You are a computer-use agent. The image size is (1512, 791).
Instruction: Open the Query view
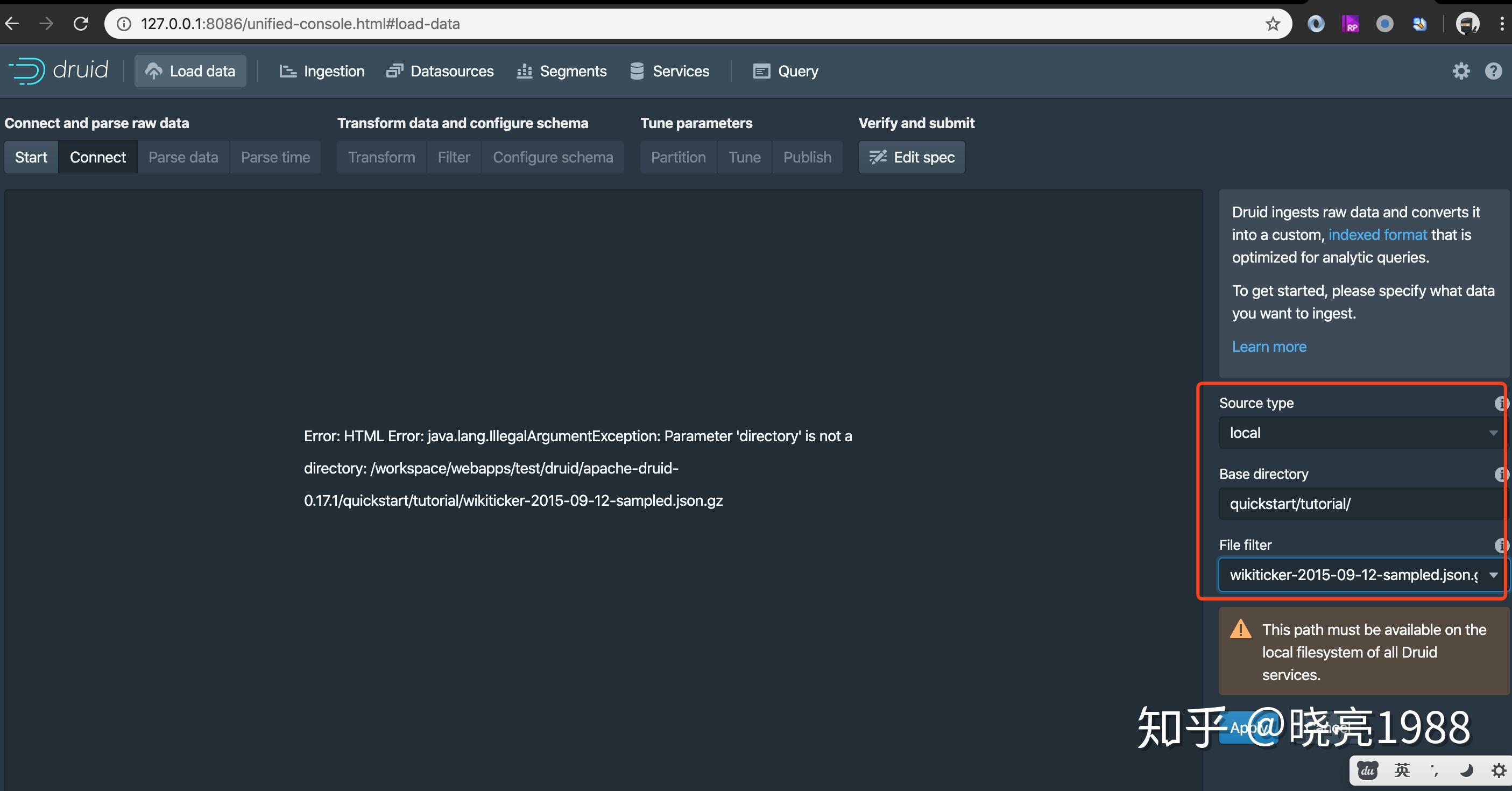coord(786,72)
